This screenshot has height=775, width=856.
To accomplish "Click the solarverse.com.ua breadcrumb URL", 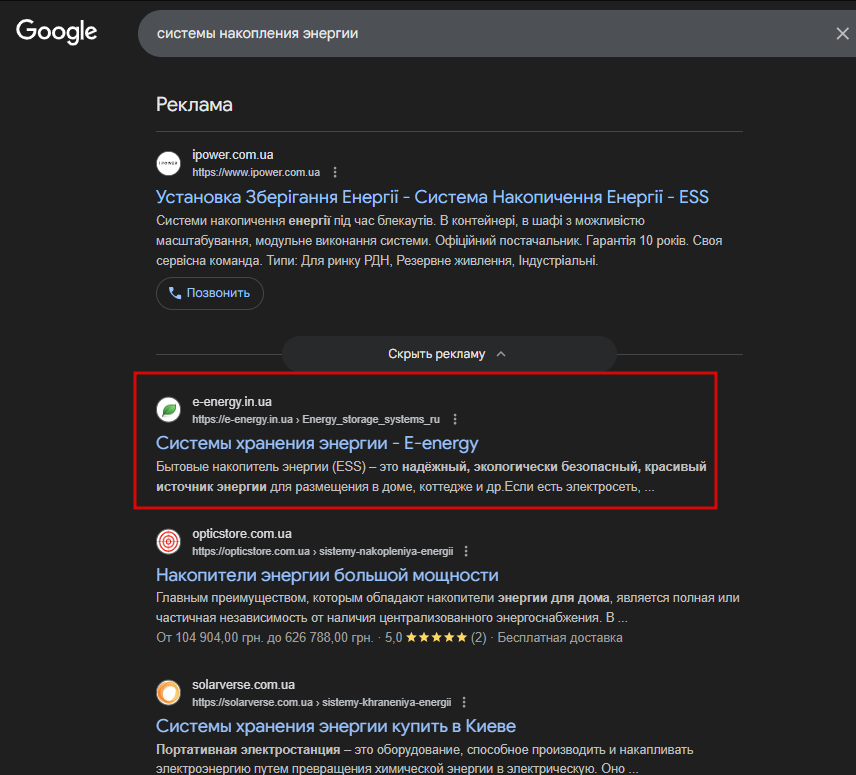I will [321, 702].
